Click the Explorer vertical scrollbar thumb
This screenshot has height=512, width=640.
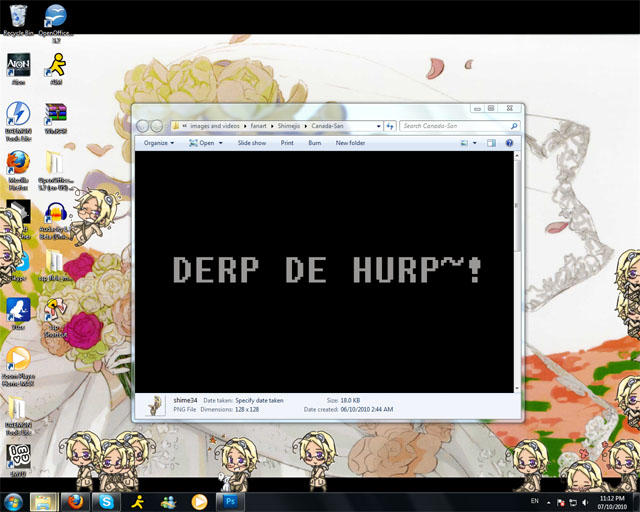point(517,205)
